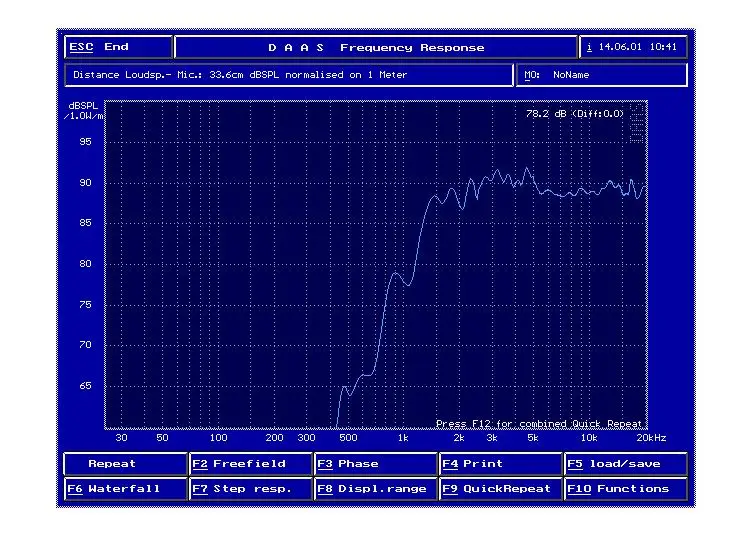Show the F7 Step resp. view

[251, 489]
